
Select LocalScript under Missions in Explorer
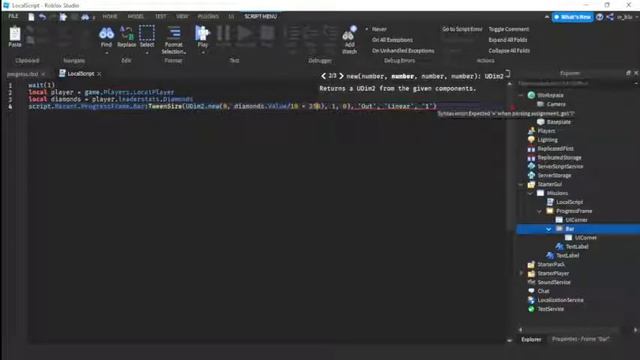pos(569,202)
